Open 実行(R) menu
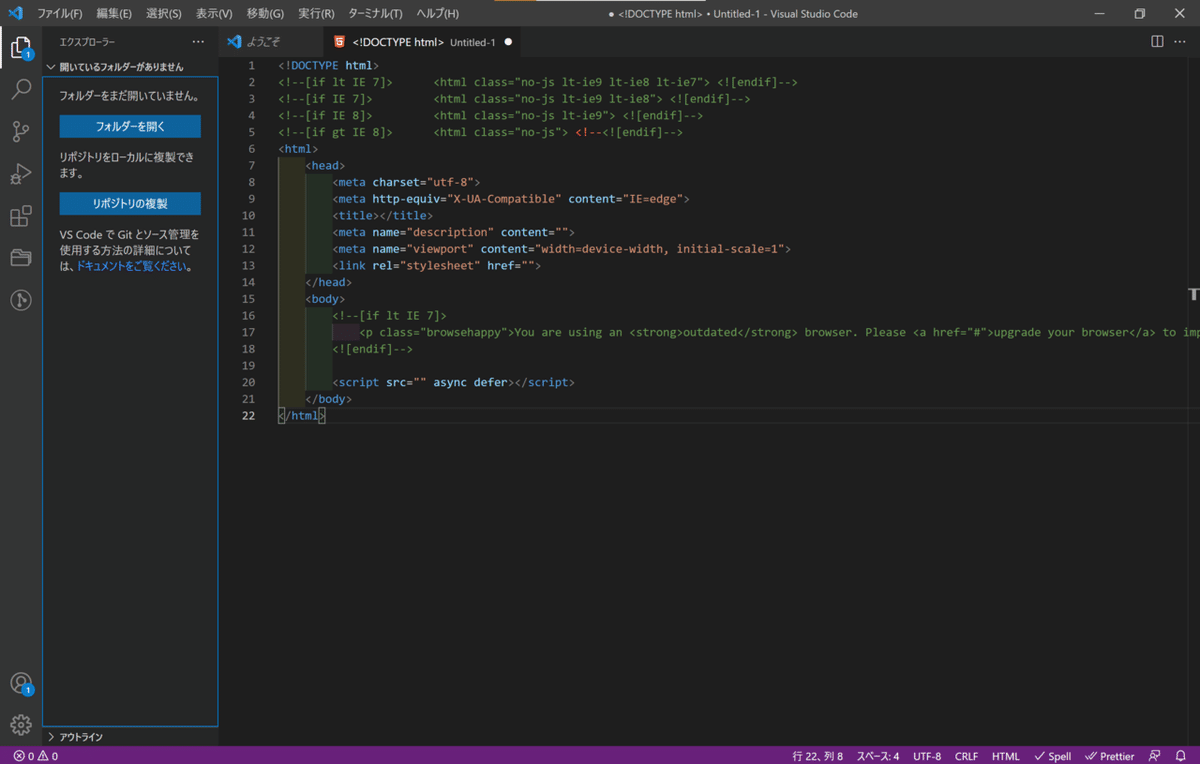The height and width of the screenshot is (764, 1200). (x=316, y=13)
